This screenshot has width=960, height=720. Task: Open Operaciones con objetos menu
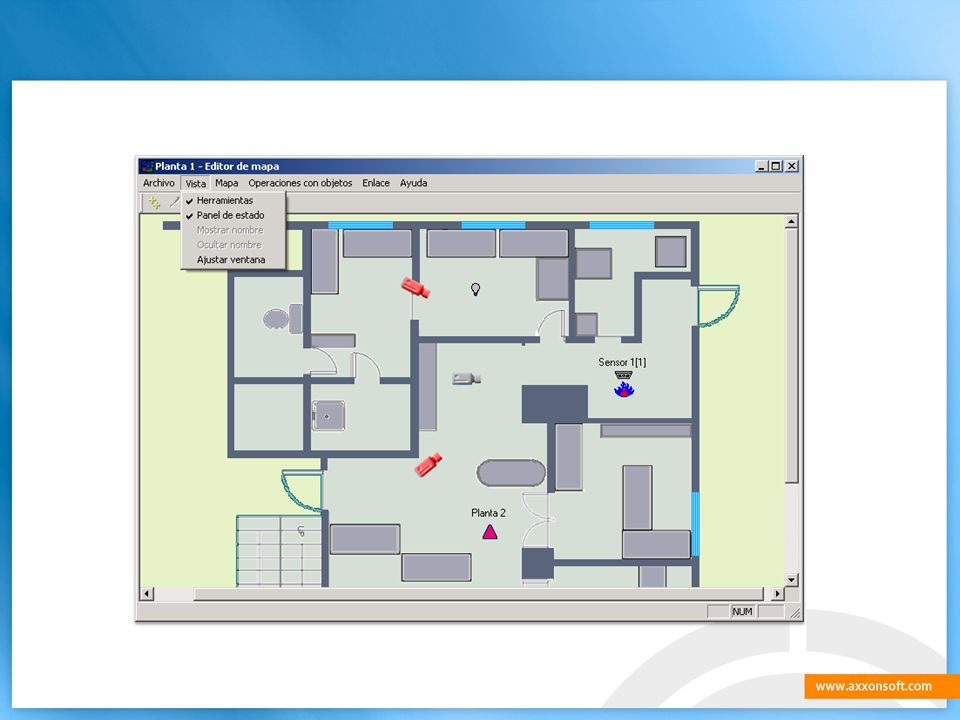[300, 183]
